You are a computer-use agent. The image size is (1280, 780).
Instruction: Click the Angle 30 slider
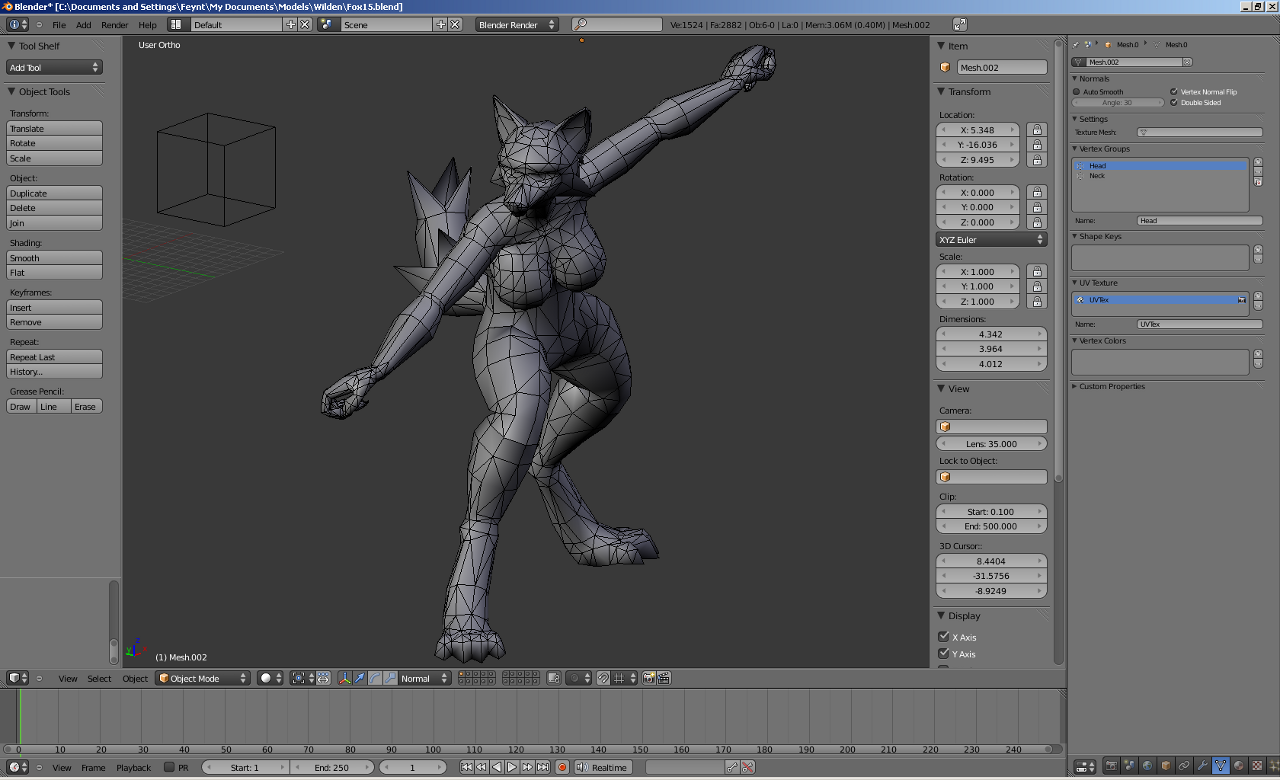coord(1116,102)
